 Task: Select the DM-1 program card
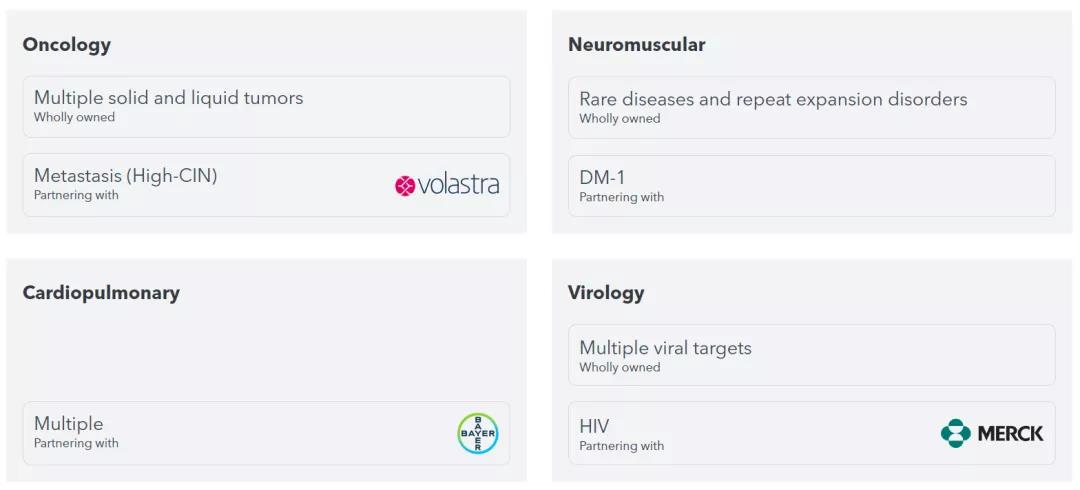[x=811, y=186]
